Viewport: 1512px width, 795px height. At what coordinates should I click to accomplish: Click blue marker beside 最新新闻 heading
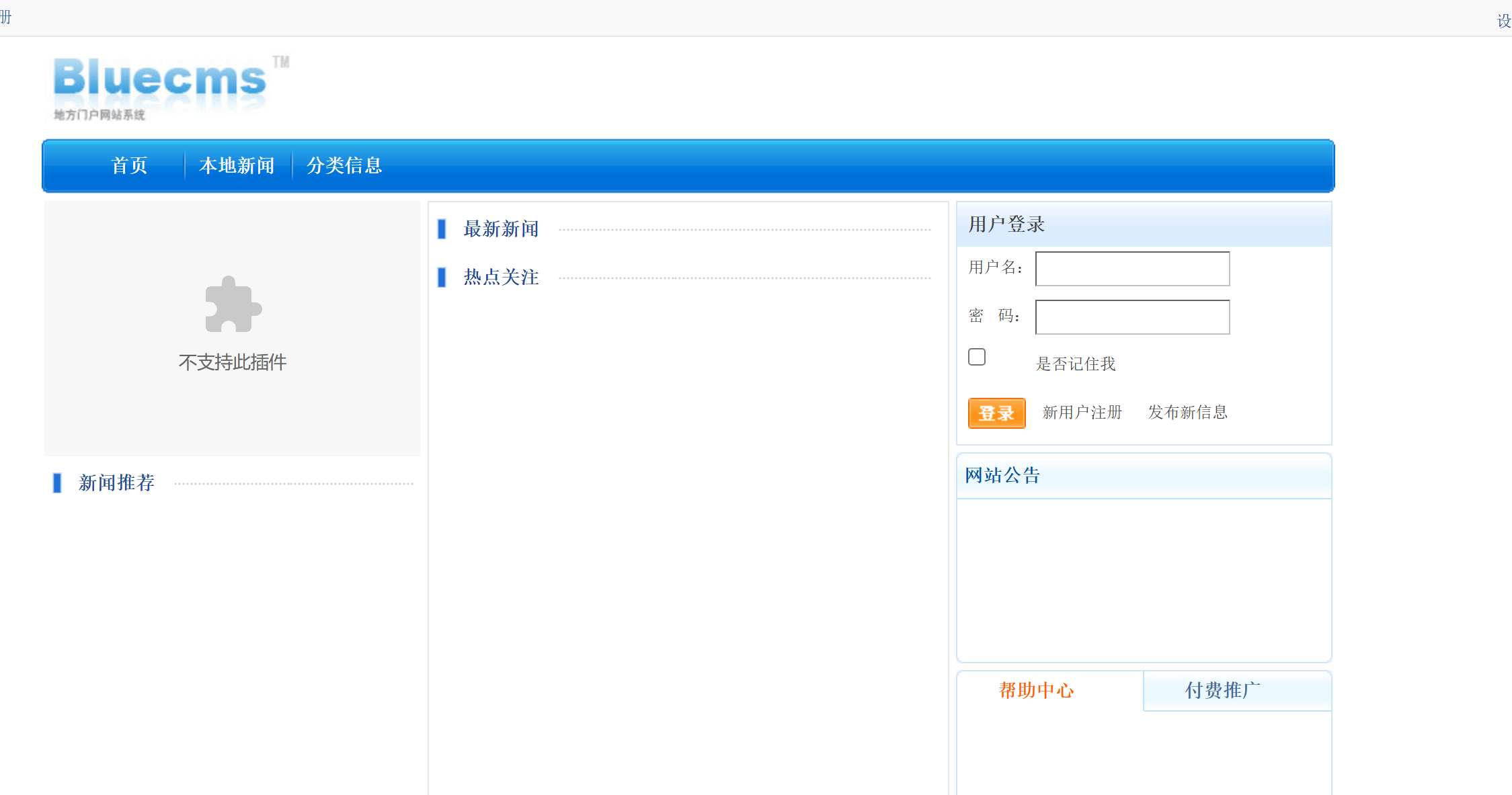click(442, 229)
